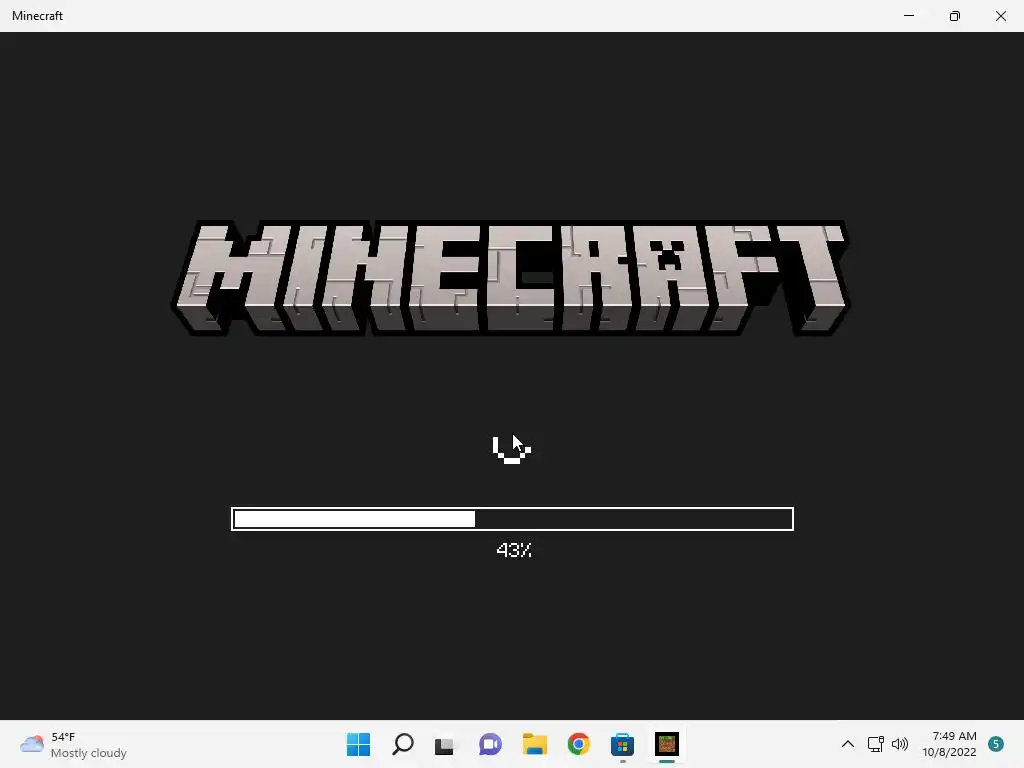
Task: Close the Minecraft window
Action: 1000,16
